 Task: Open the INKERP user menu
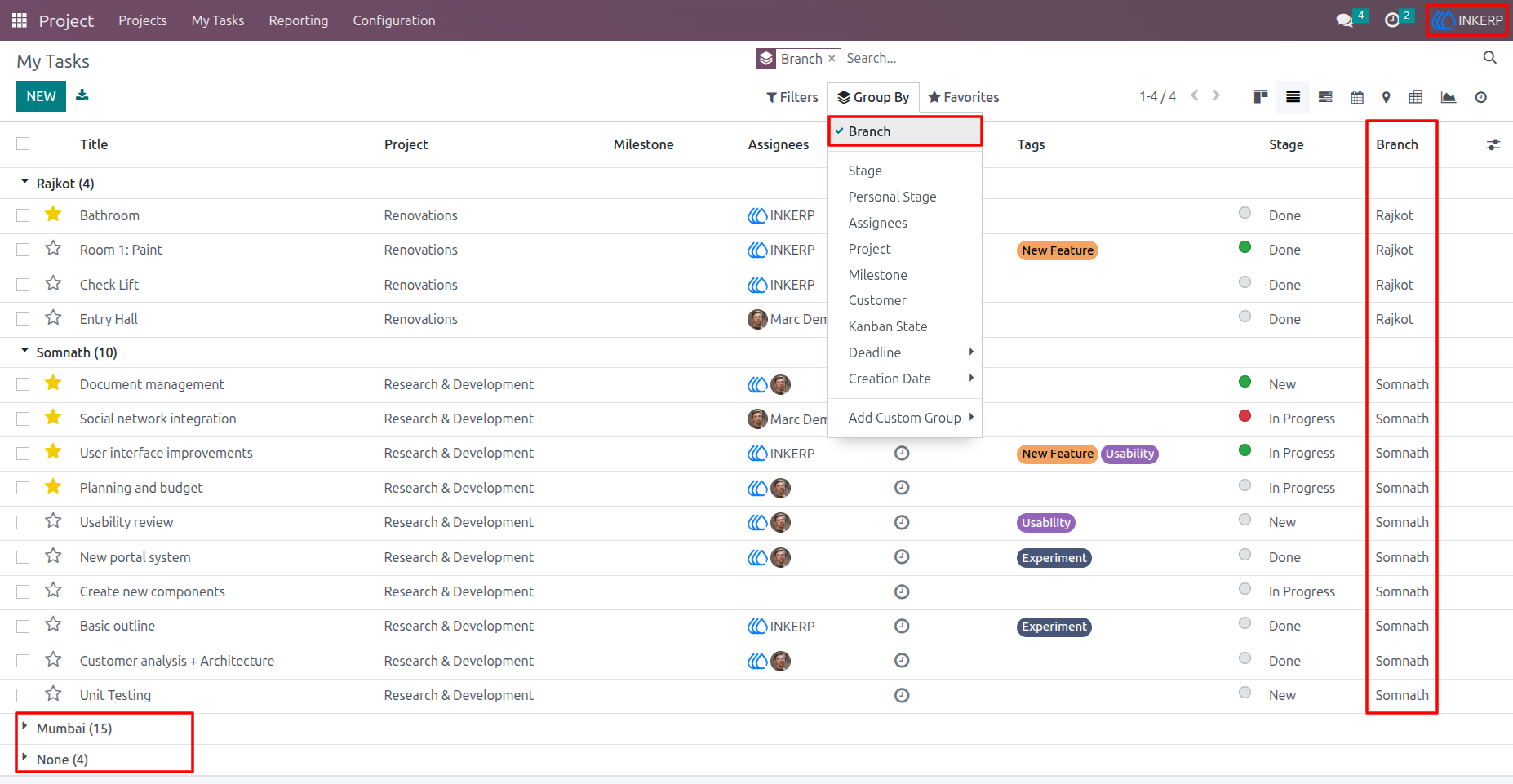click(1467, 20)
